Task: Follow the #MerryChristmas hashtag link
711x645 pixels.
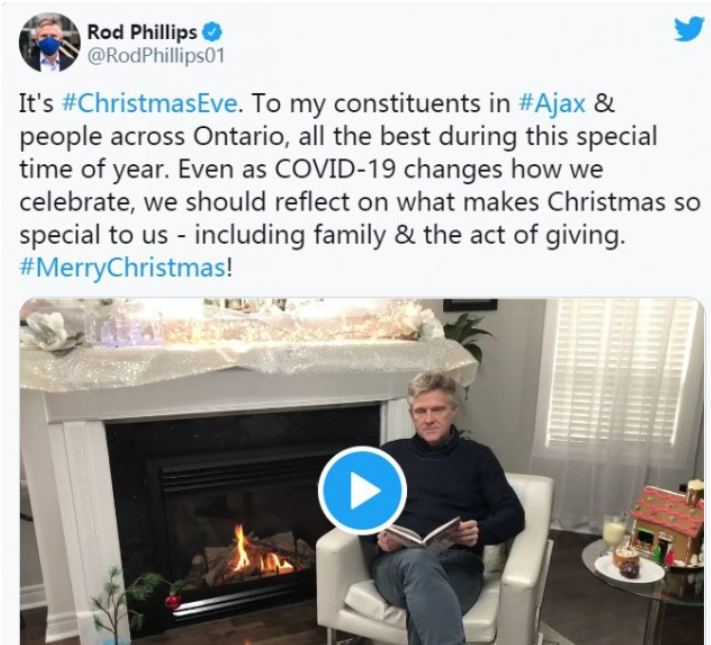Action: [122, 268]
